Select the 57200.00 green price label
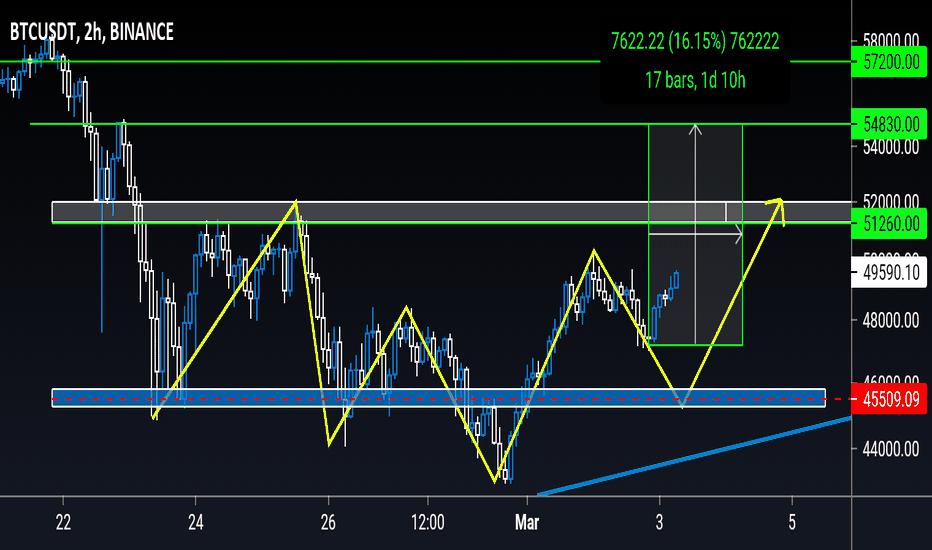 tap(889, 62)
